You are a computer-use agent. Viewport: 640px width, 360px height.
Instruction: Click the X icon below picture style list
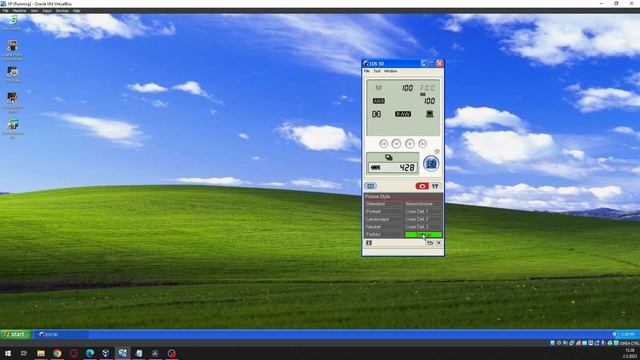pyautogui.click(x=439, y=243)
